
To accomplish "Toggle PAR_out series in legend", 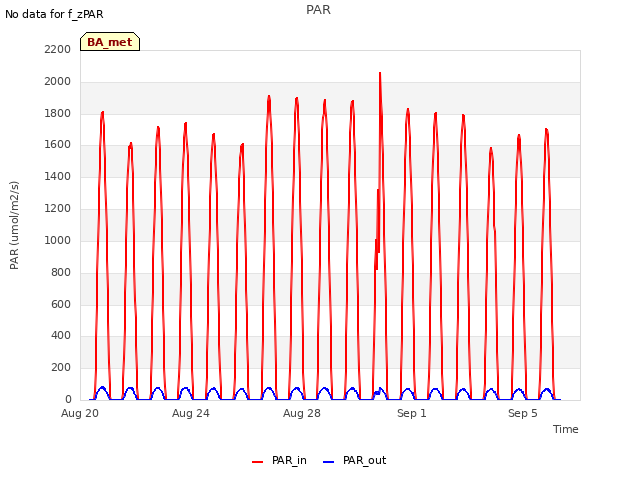I will tap(354, 460).
